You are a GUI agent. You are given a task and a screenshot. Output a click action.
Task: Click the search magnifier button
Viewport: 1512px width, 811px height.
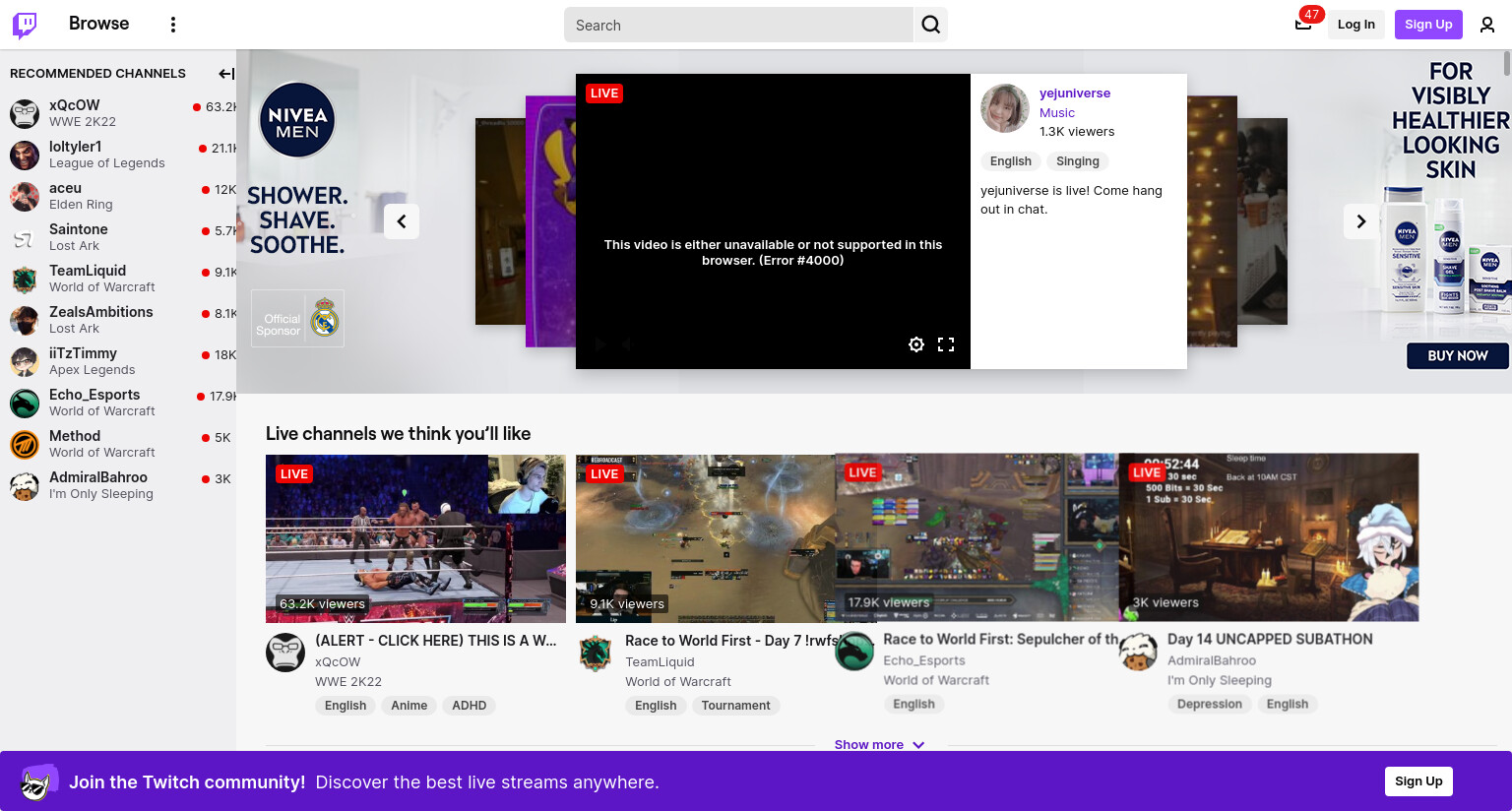(x=931, y=25)
